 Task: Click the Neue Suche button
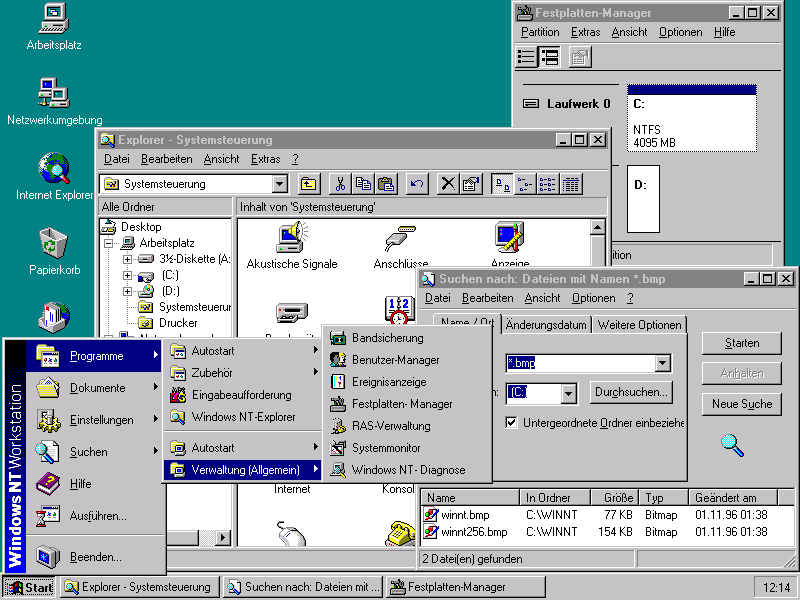click(x=741, y=404)
